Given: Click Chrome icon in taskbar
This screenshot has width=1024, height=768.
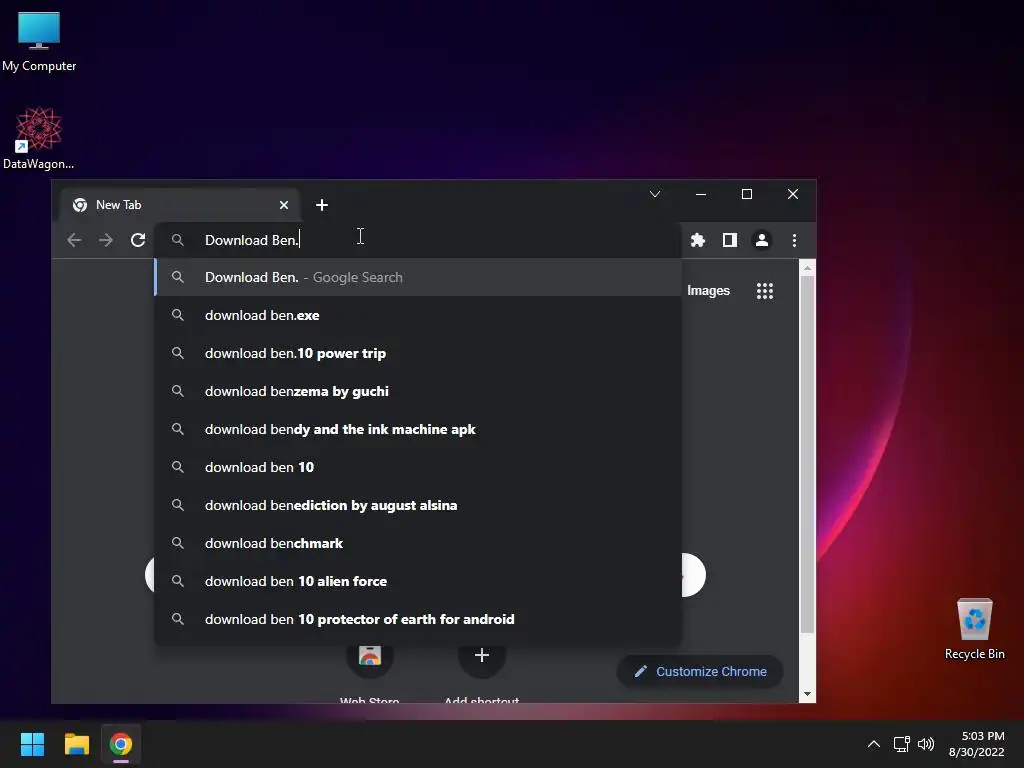Looking at the screenshot, I should point(121,744).
